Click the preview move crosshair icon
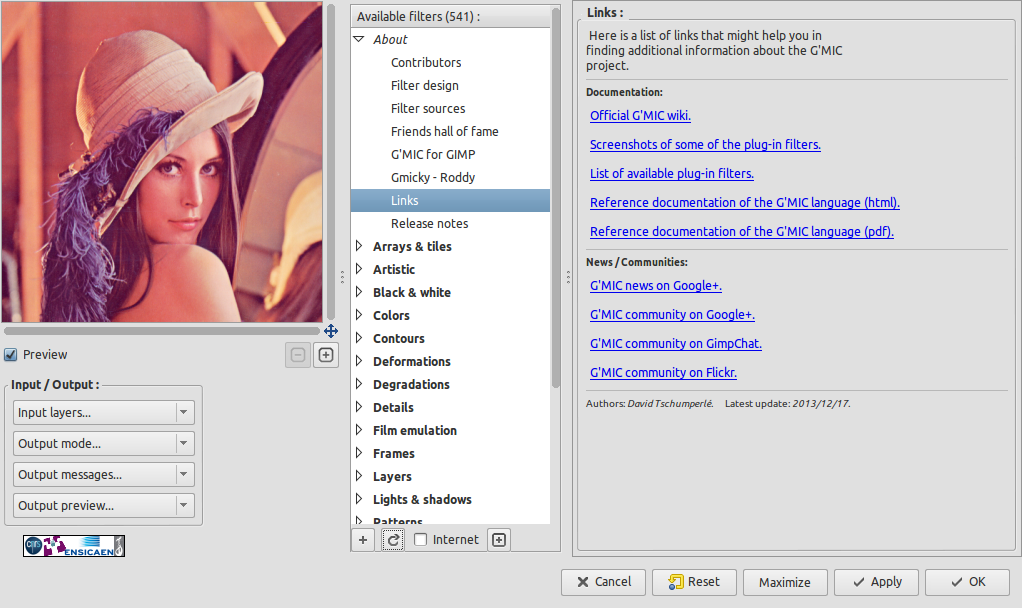Screen dimensions: 1022x608 tap(331, 331)
